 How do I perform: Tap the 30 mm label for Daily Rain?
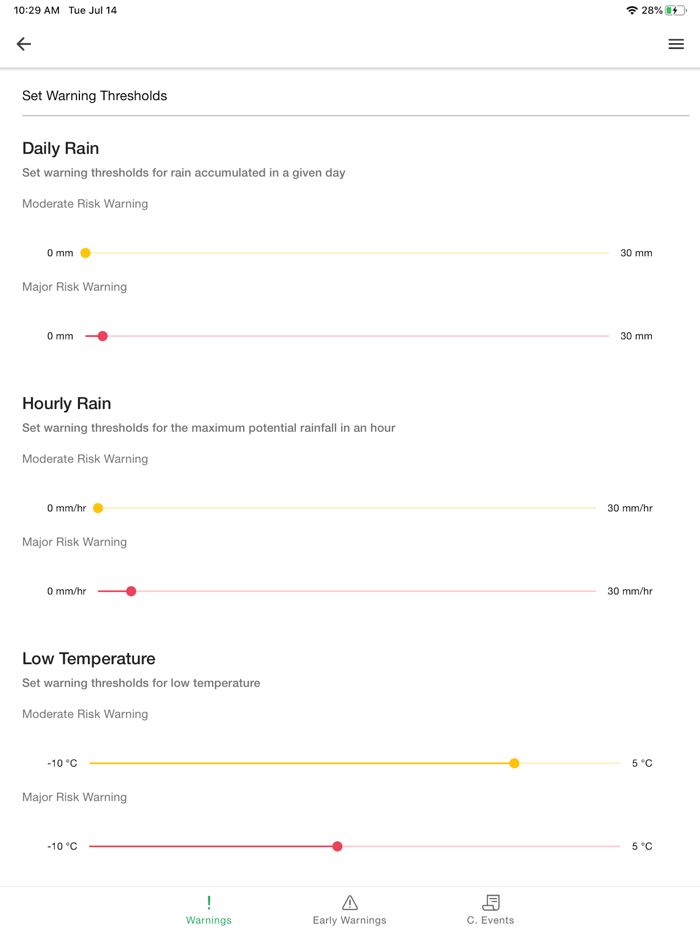(637, 253)
